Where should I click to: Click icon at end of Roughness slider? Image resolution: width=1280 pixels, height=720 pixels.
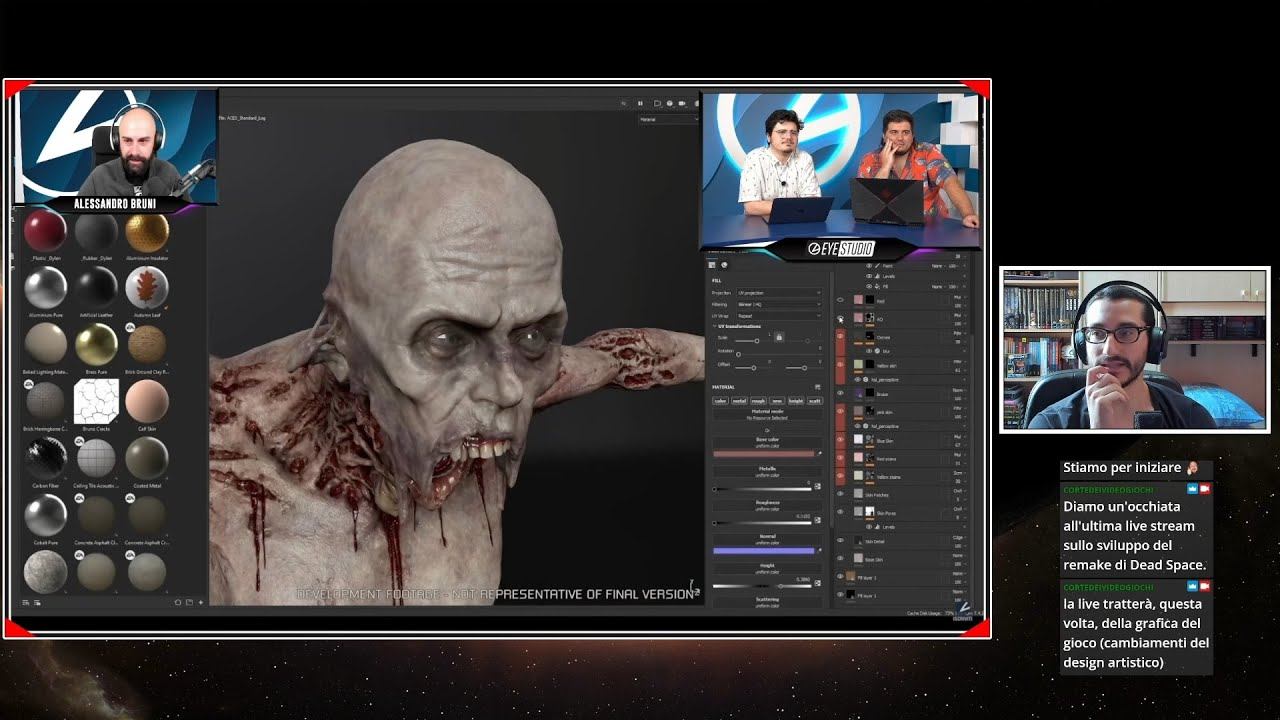coord(817,522)
